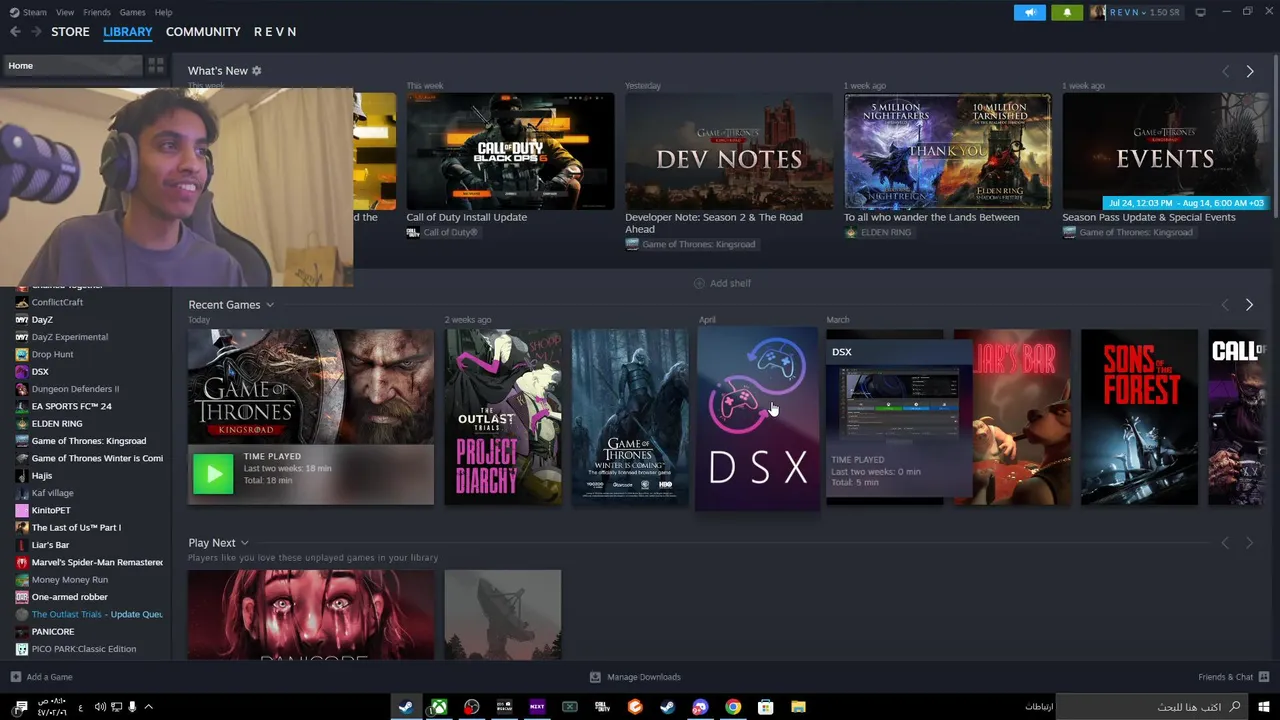Image resolution: width=1280 pixels, height=720 pixels.
Task: Select DayZ in the game list
Action: coord(42,320)
